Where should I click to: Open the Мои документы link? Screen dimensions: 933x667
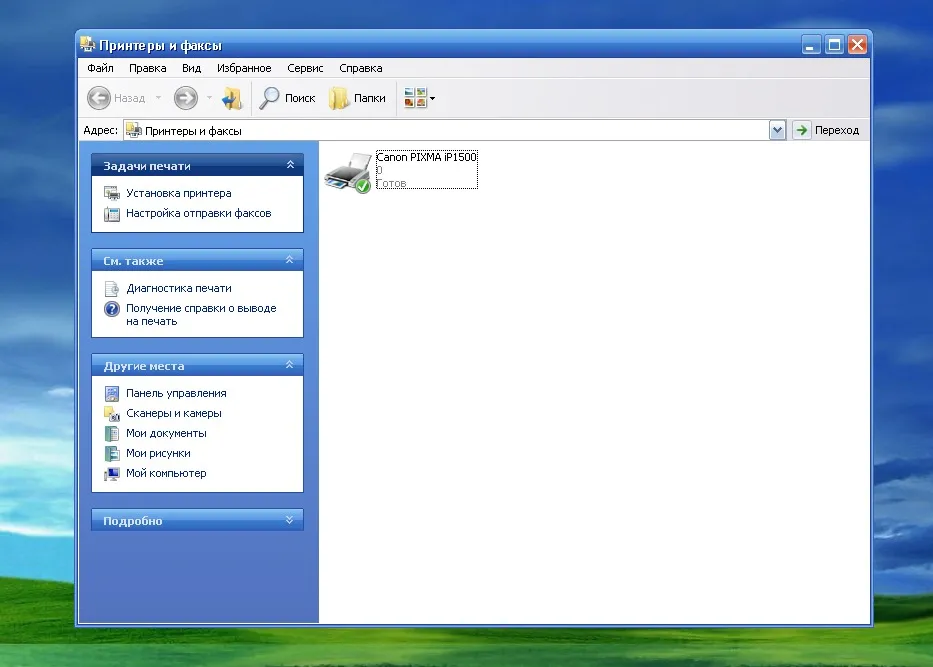166,434
